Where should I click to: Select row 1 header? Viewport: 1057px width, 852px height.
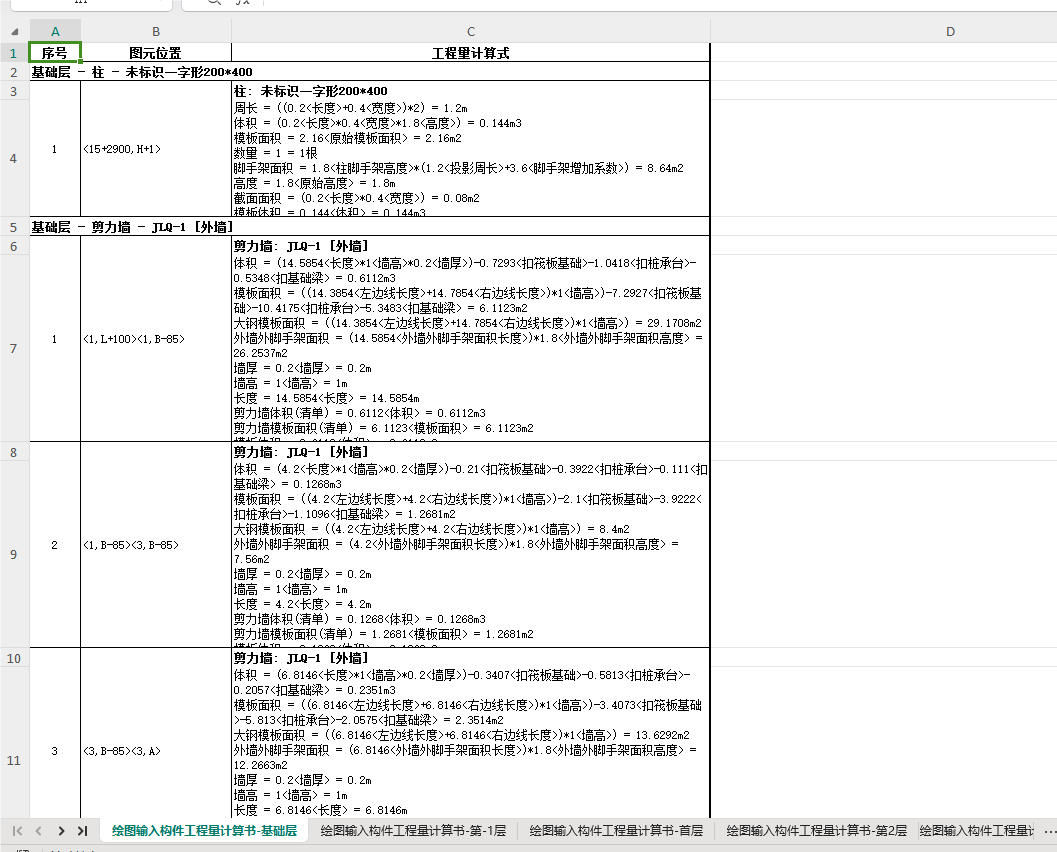pyautogui.click(x=13, y=53)
